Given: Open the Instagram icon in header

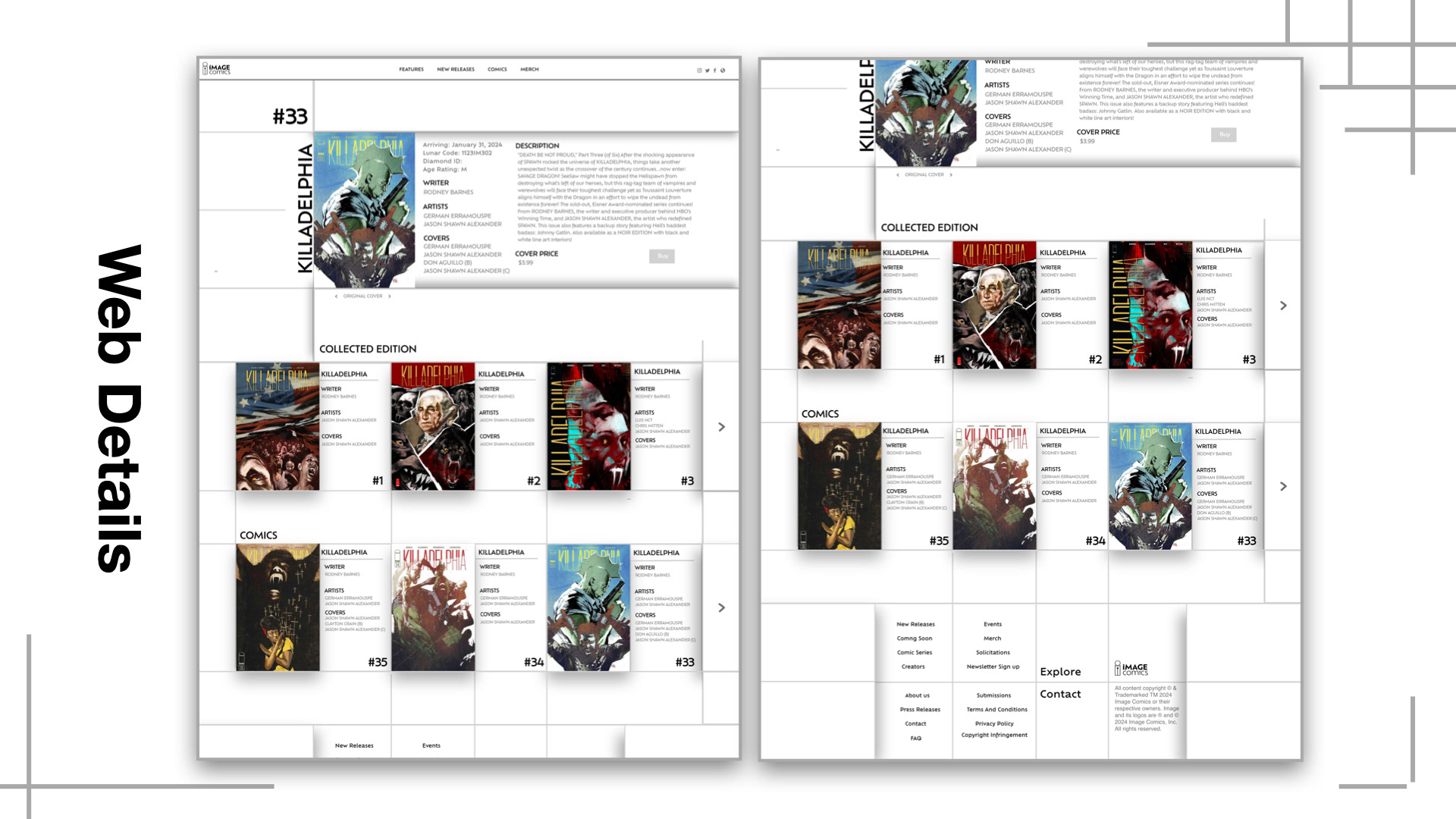Looking at the screenshot, I should click(x=699, y=71).
